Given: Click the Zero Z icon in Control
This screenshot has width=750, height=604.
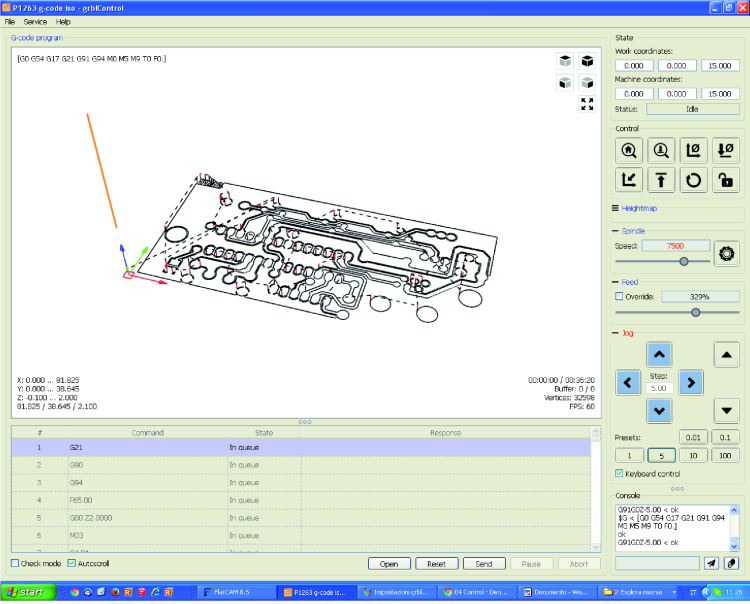Looking at the screenshot, I should 726,151.
